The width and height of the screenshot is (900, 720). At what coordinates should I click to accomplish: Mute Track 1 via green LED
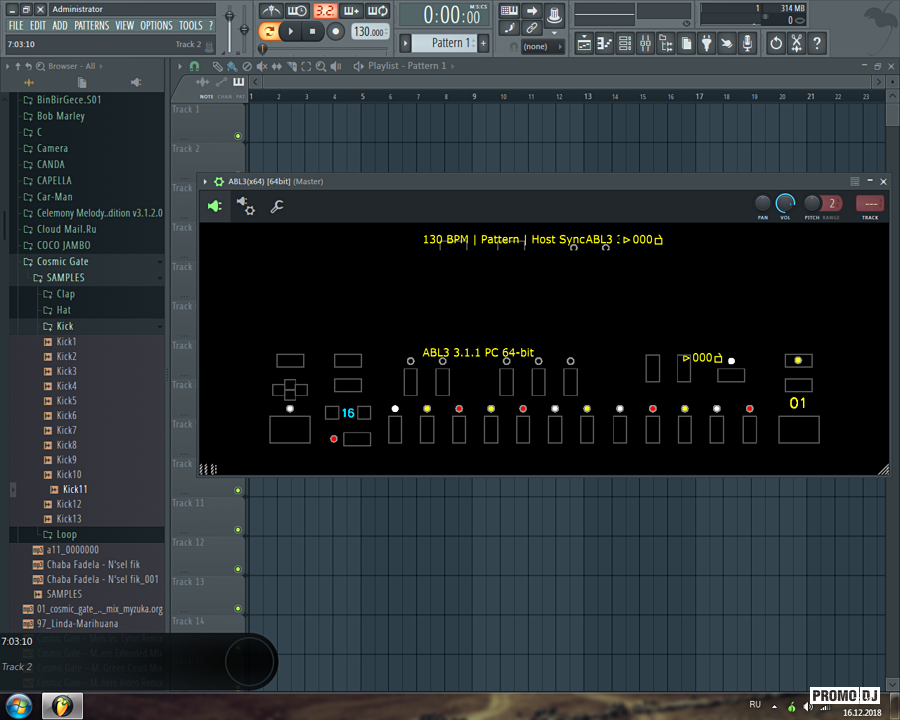tap(238, 136)
